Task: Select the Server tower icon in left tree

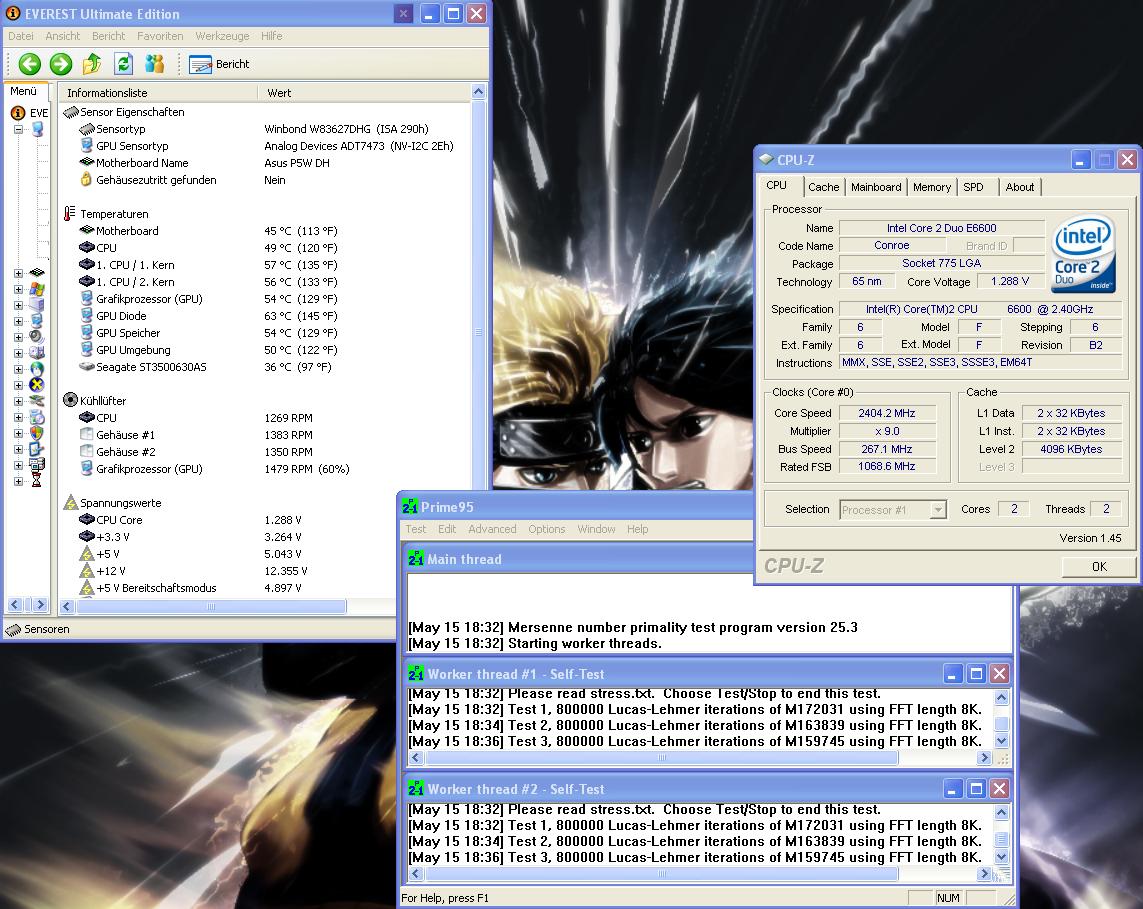Action: 36,305
